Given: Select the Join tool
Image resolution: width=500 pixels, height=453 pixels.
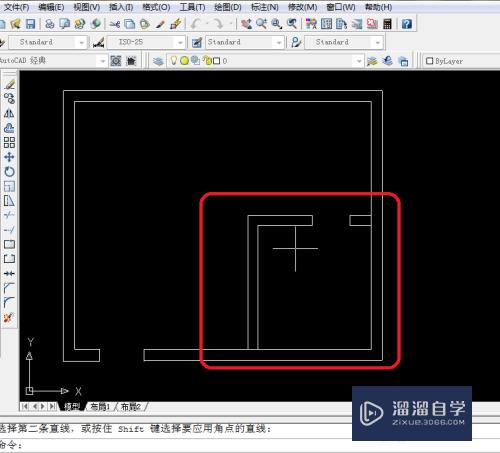Looking at the screenshot, I should tap(9, 274).
